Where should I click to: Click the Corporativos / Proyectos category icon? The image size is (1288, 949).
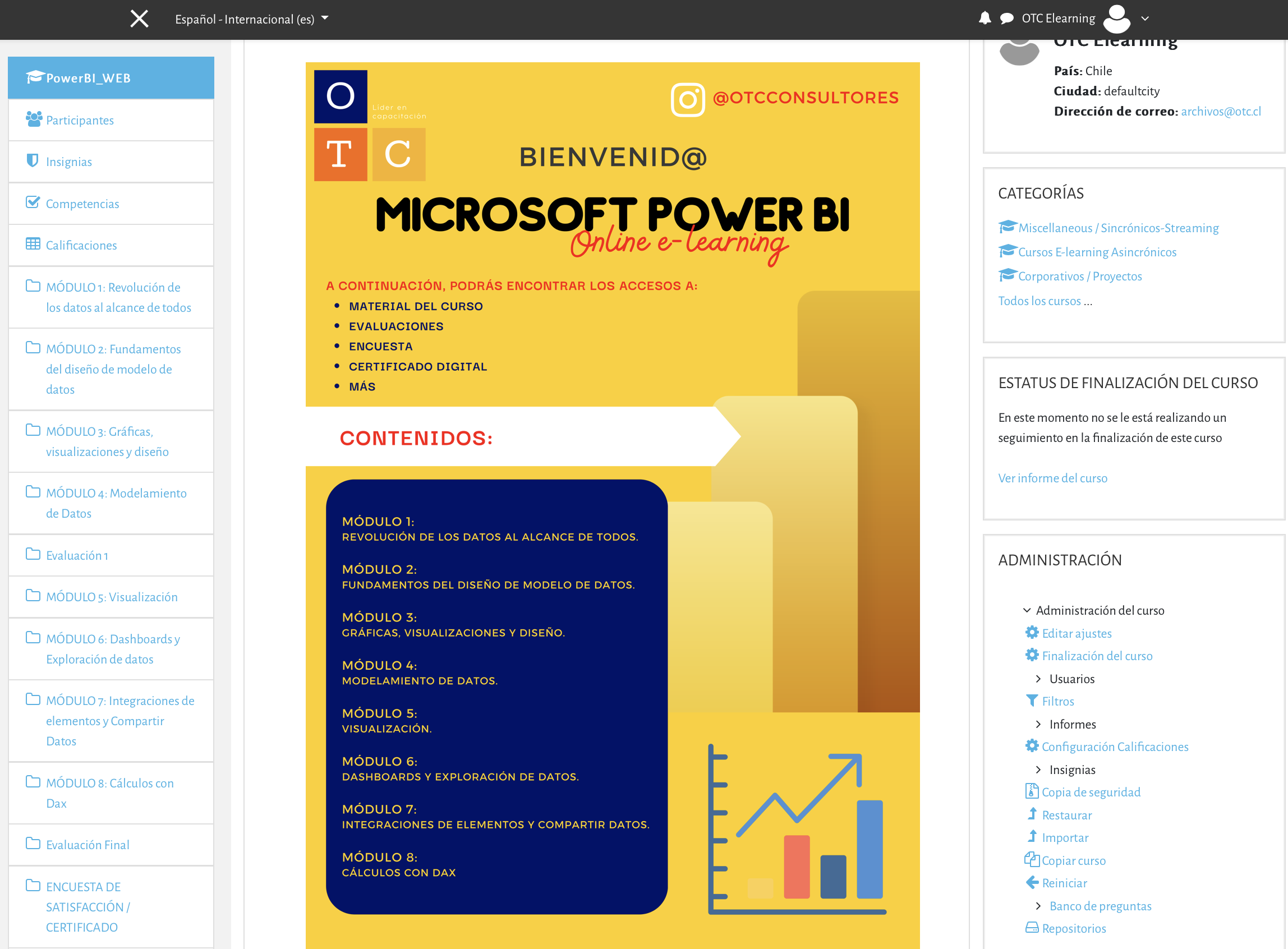(1008, 275)
